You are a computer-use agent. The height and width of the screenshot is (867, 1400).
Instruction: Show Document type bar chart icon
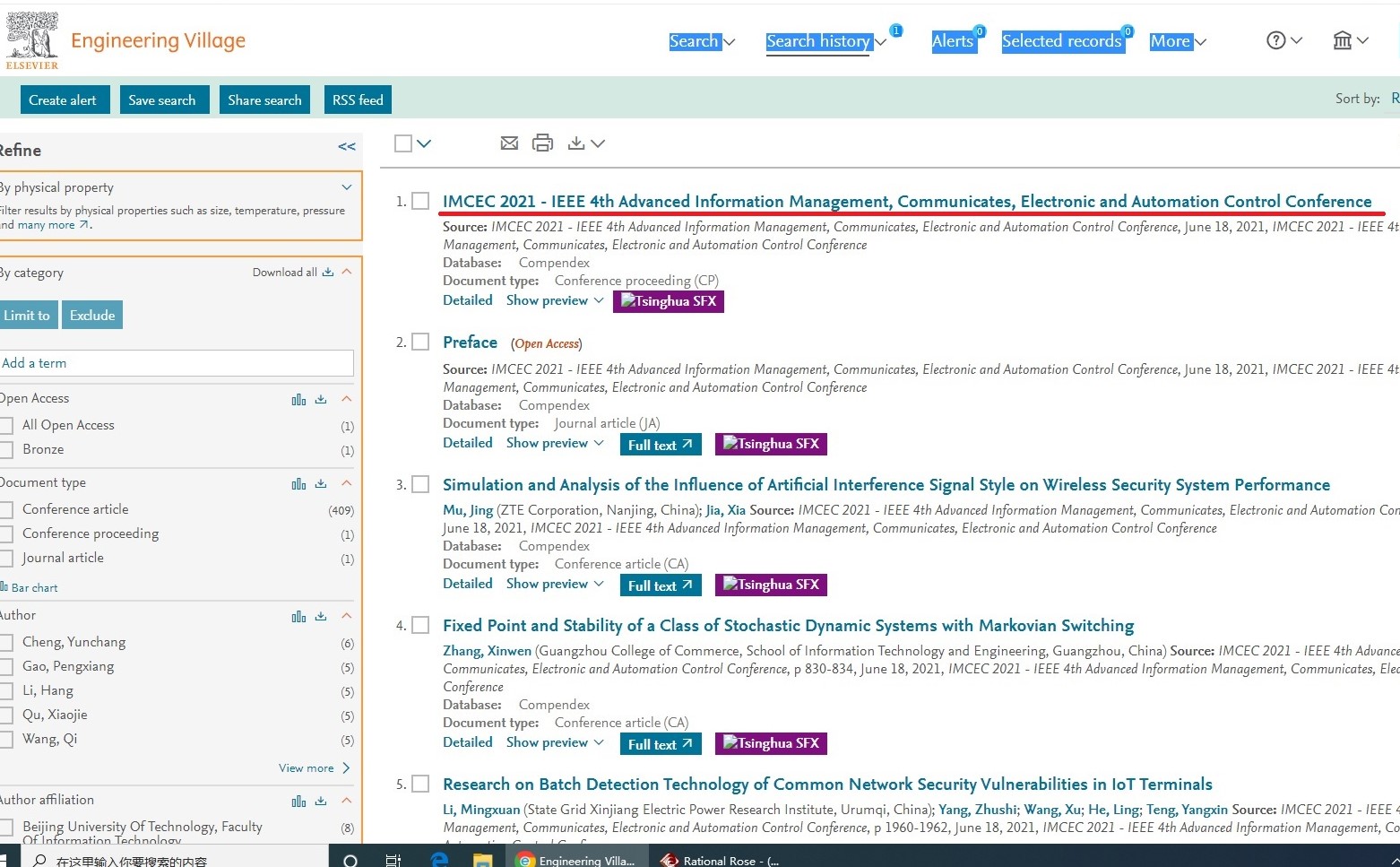click(x=298, y=484)
